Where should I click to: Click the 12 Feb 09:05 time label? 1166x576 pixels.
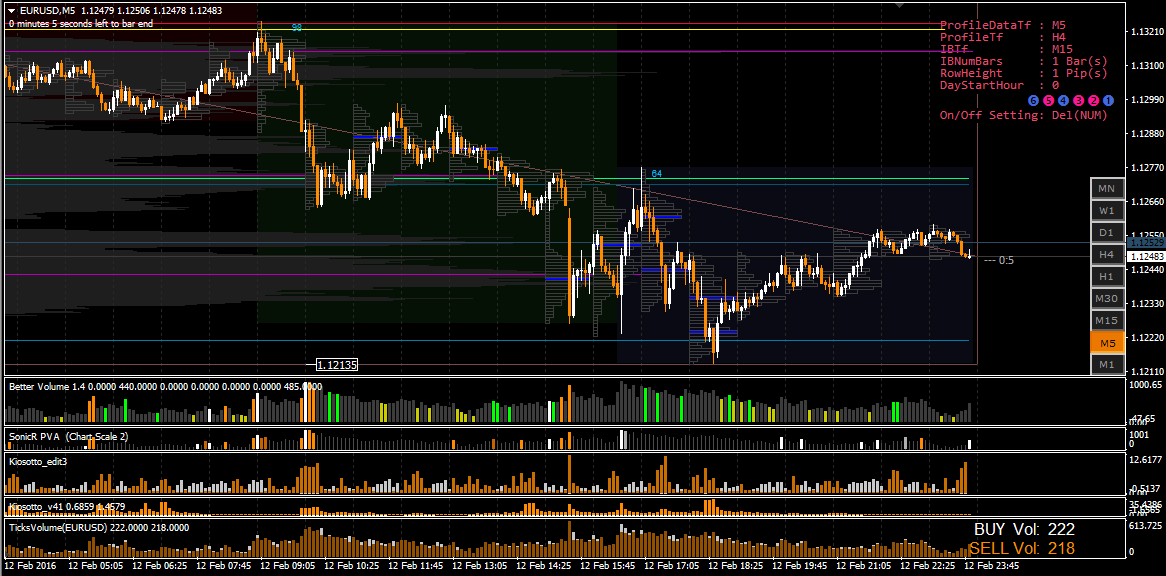286,566
